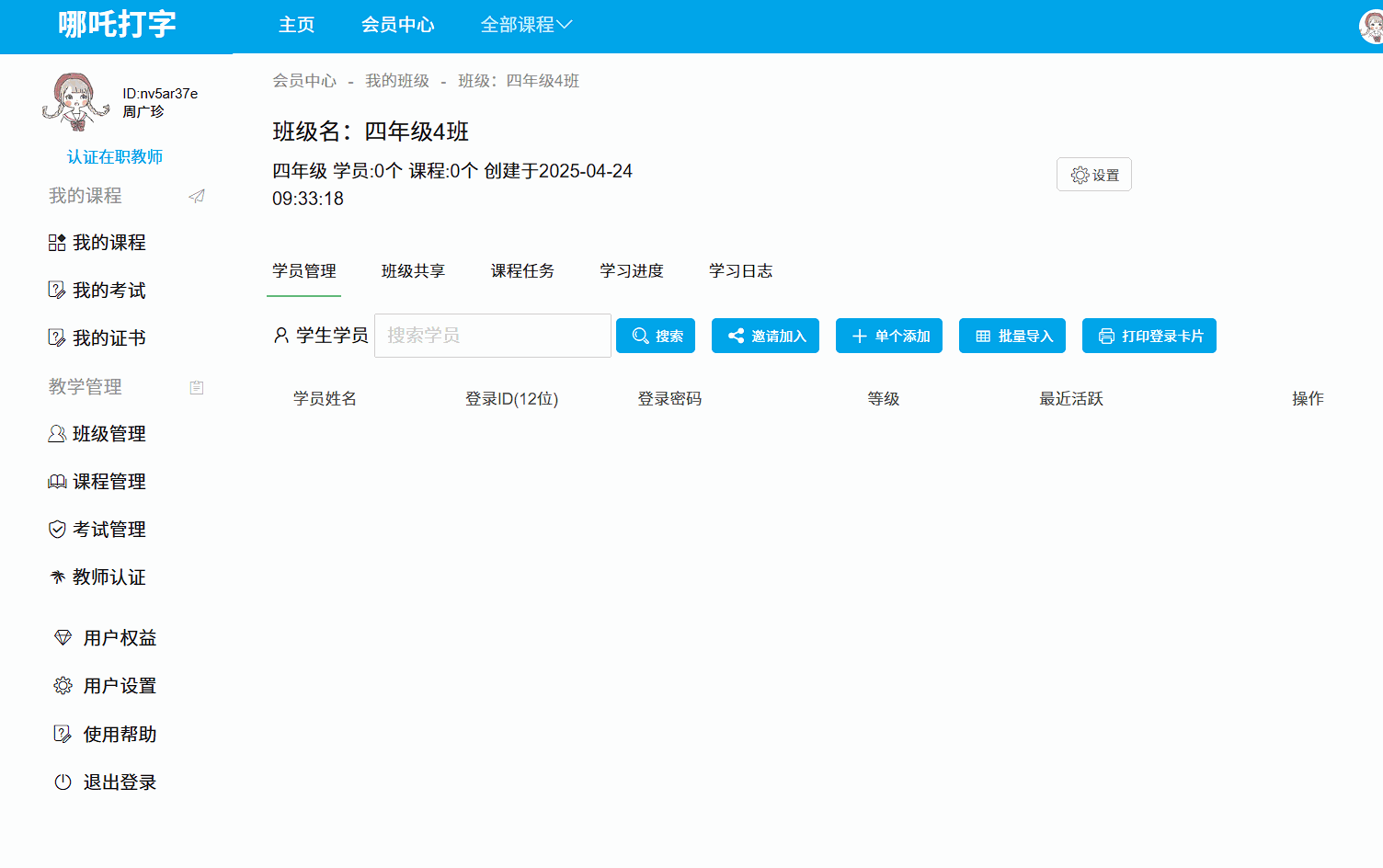Select the 学习进度 tab

[632, 271]
